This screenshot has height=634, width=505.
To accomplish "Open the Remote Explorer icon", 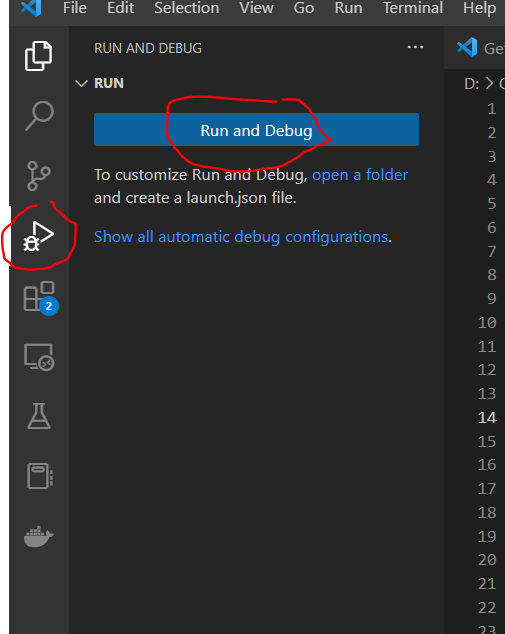I will coord(39,357).
